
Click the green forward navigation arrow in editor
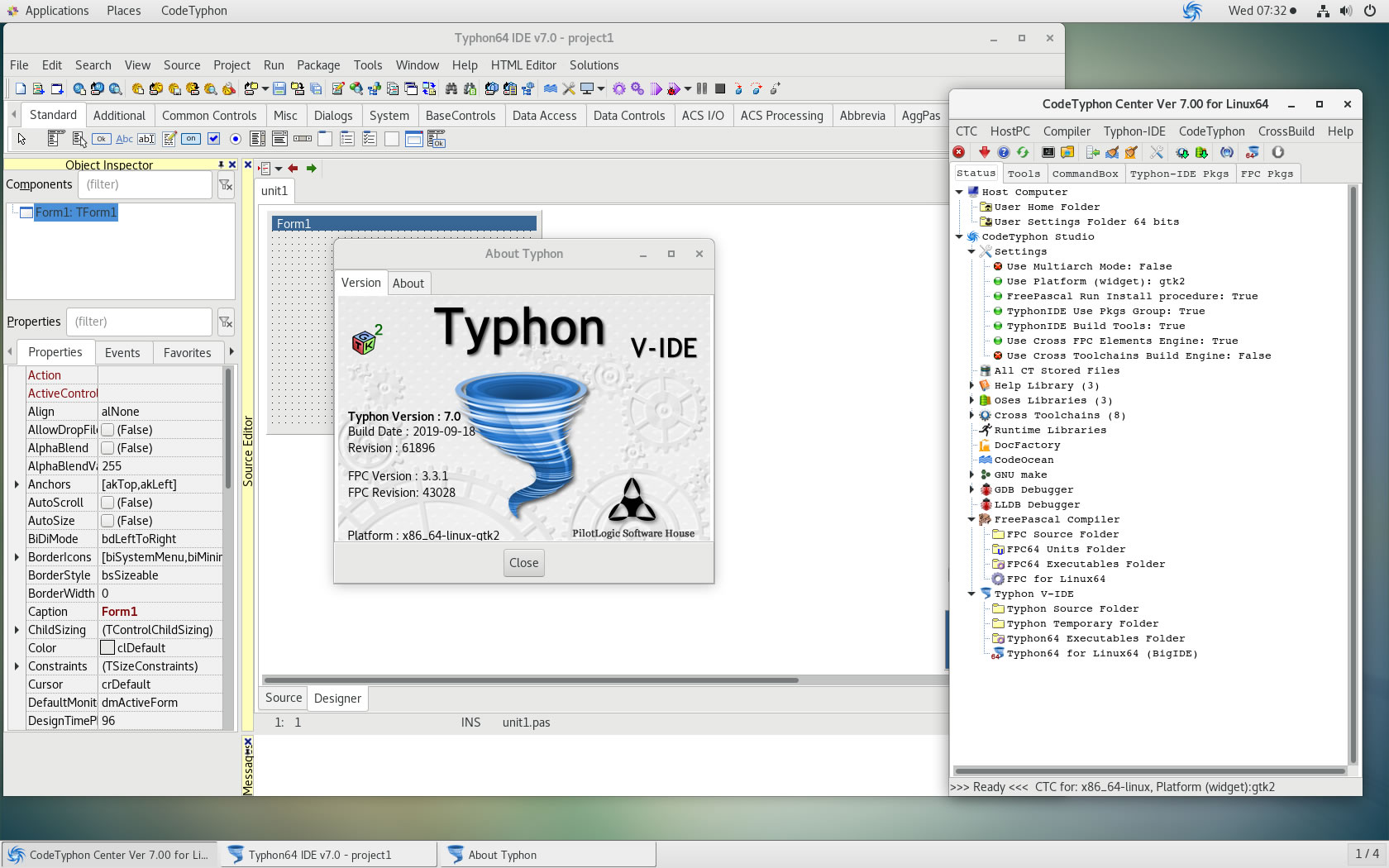tap(312, 169)
